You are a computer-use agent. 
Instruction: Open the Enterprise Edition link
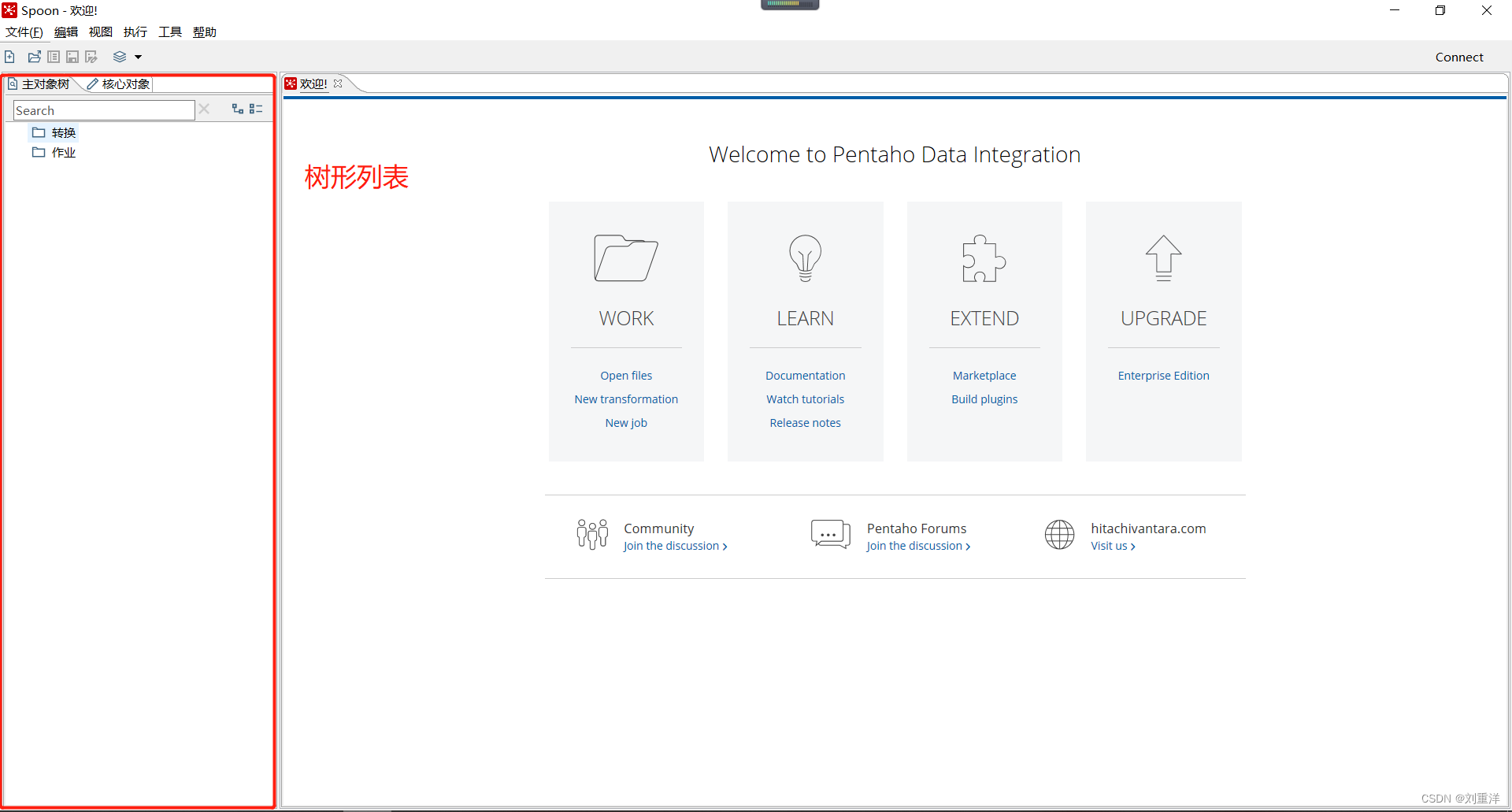pos(1163,376)
